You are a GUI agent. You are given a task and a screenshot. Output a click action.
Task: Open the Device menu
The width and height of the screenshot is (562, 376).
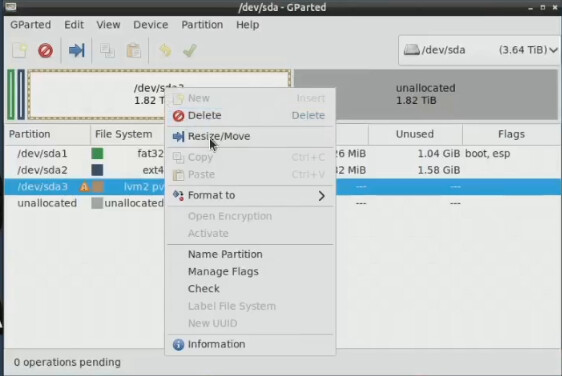click(151, 25)
